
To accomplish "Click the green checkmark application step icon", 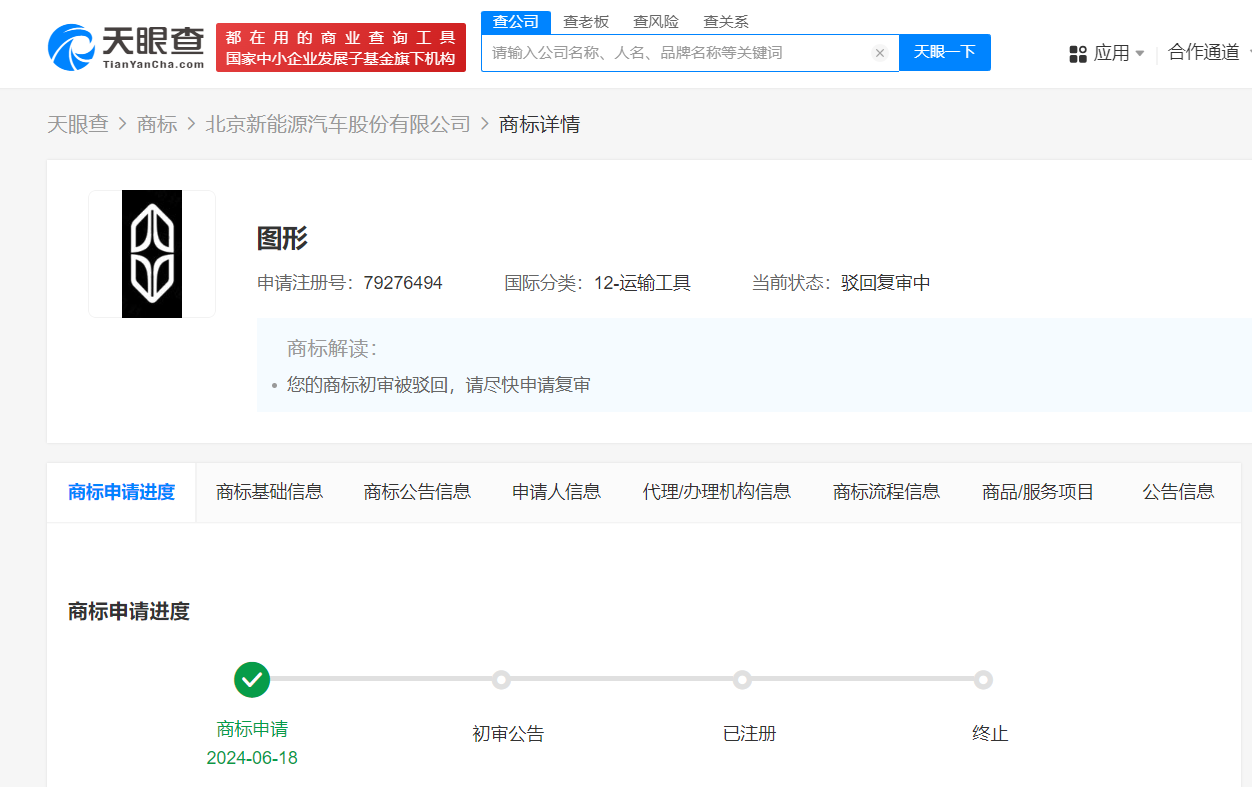I will 252,679.
